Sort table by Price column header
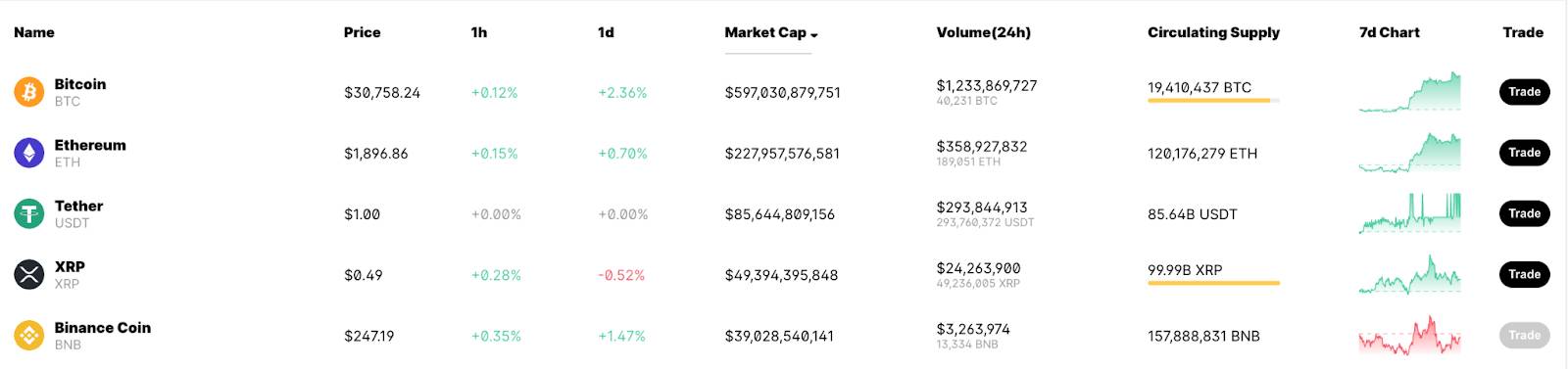1568x369 pixels. (x=362, y=32)
